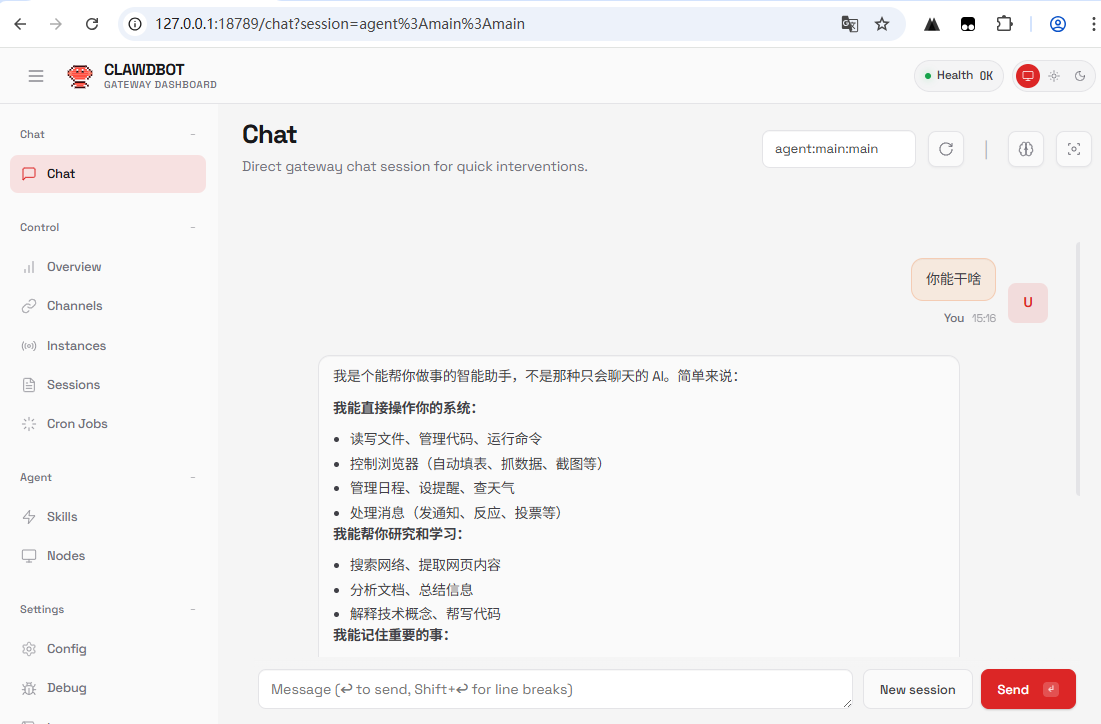Open Cron Jobs from the sidebar
This screenshot has height=724, width=1101.
[77, 424]
